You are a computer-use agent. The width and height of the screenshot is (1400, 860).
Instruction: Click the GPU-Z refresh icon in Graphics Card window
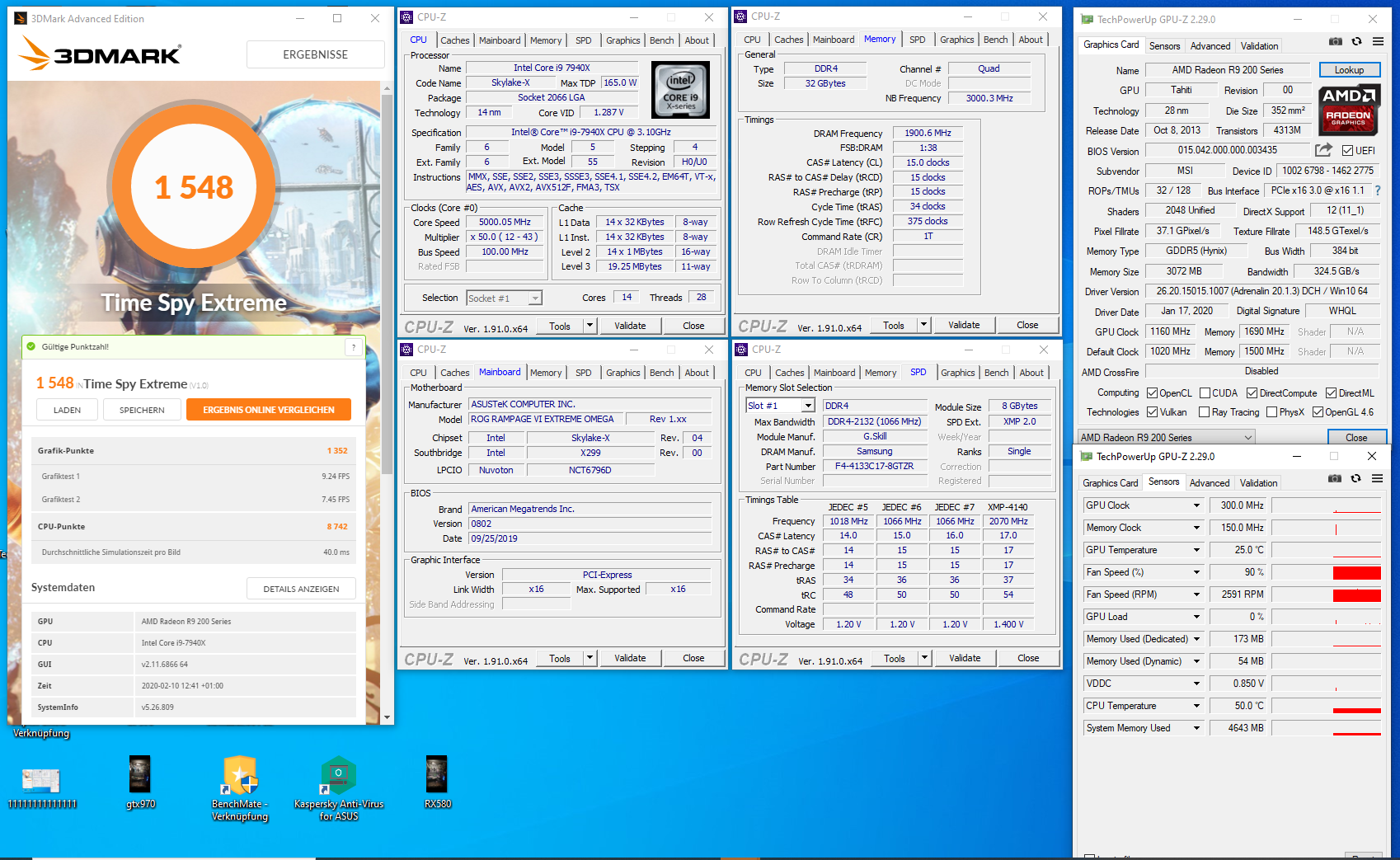[1356, 41]
